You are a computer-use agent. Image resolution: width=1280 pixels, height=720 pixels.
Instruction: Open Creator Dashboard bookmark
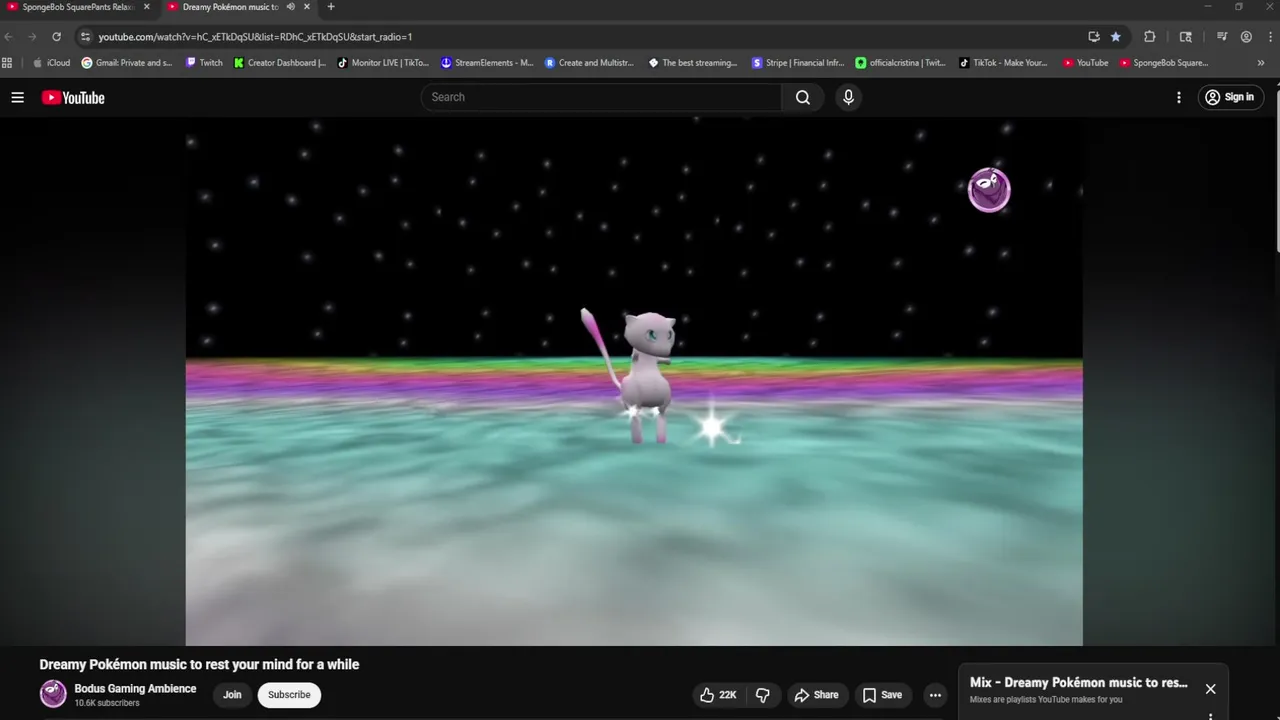pos(280,63)
